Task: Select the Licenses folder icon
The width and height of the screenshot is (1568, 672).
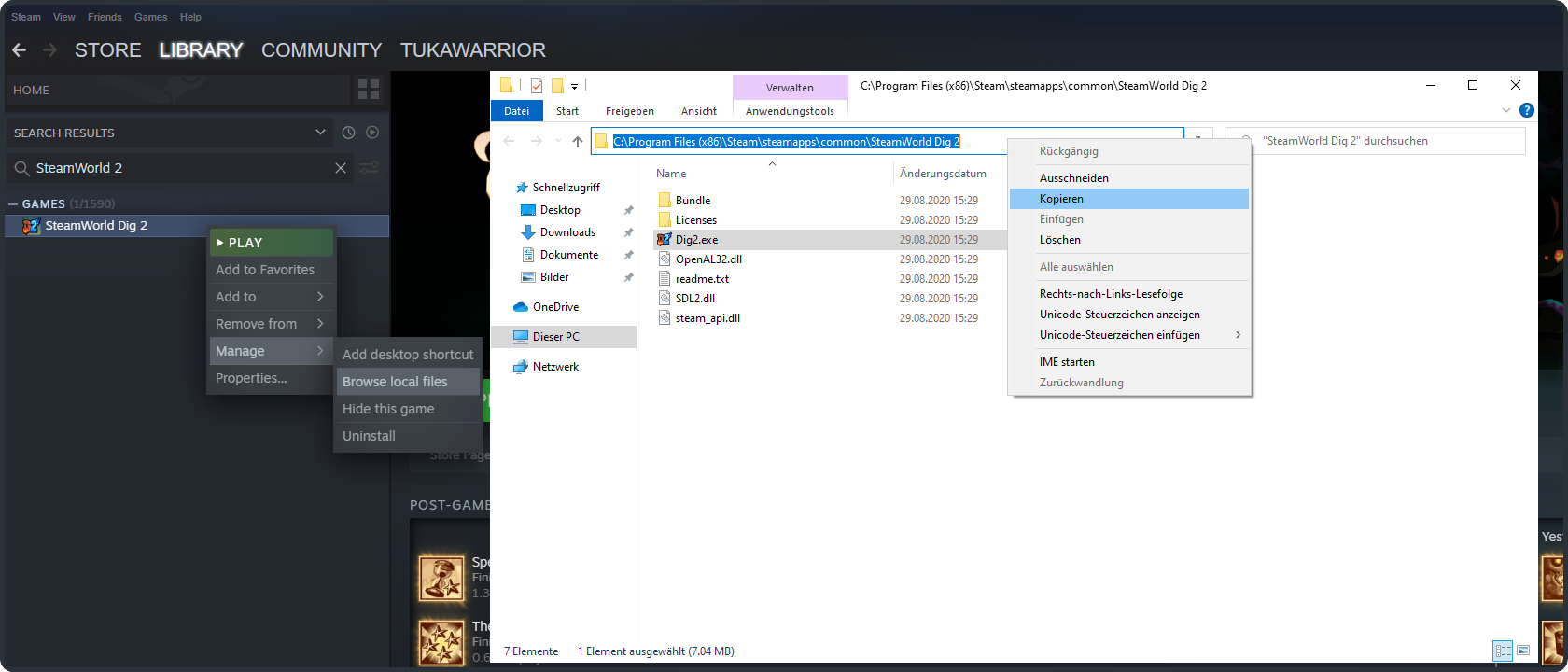Action: point(665,220)
